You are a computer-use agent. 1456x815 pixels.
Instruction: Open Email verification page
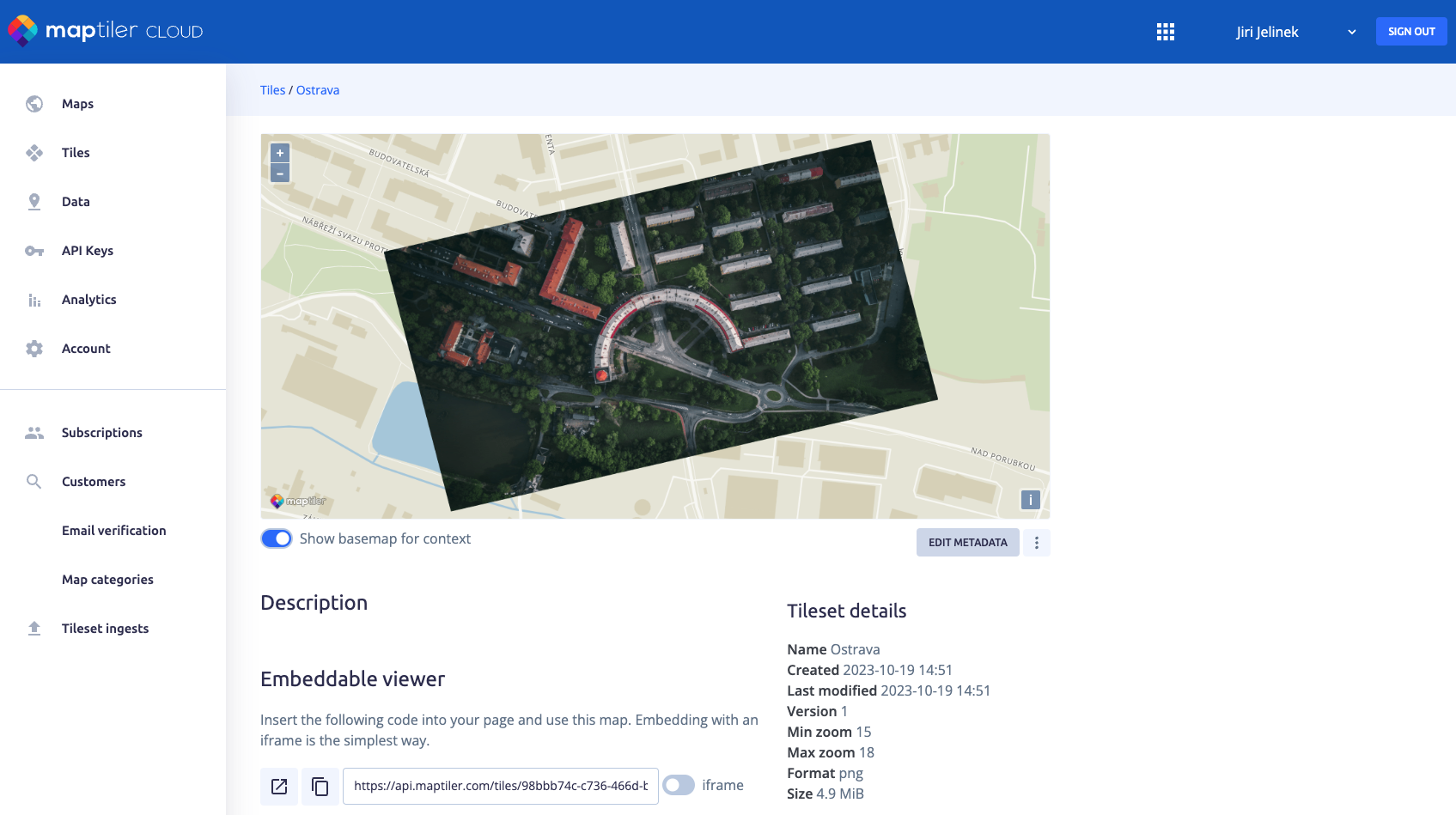click(x=114, y=531)
